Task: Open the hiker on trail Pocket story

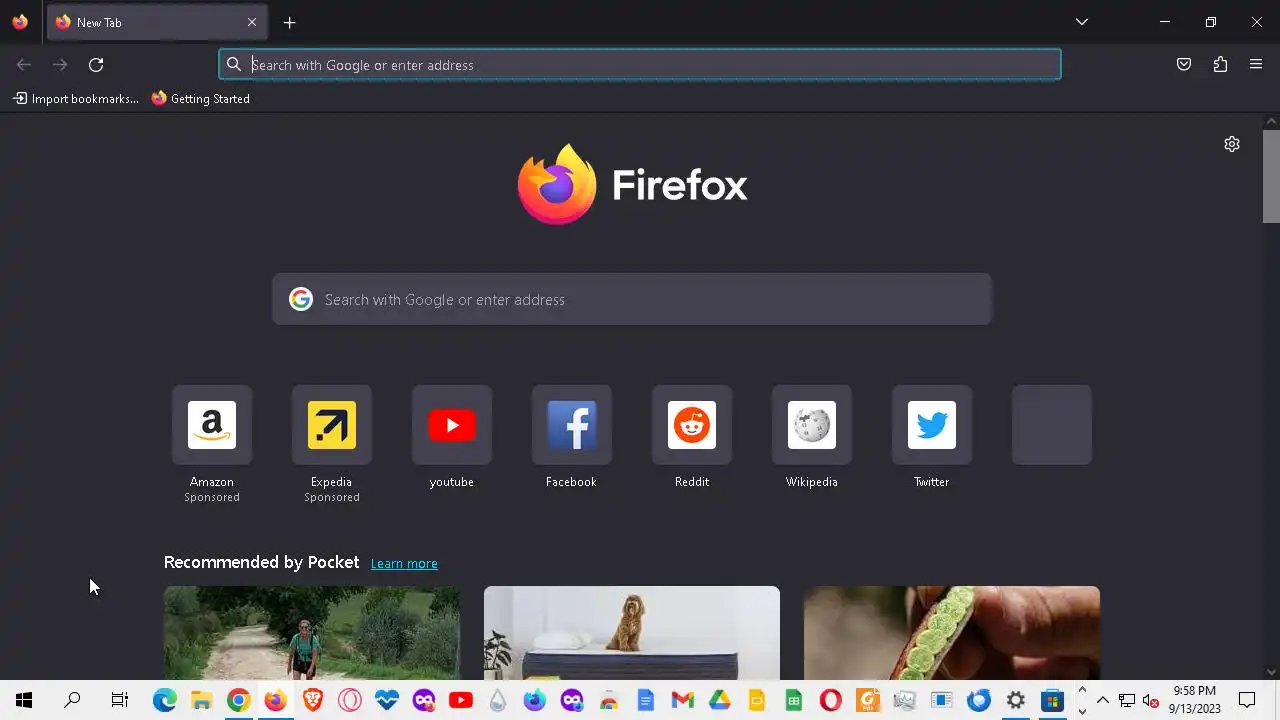Action: [x=312, y=633]
